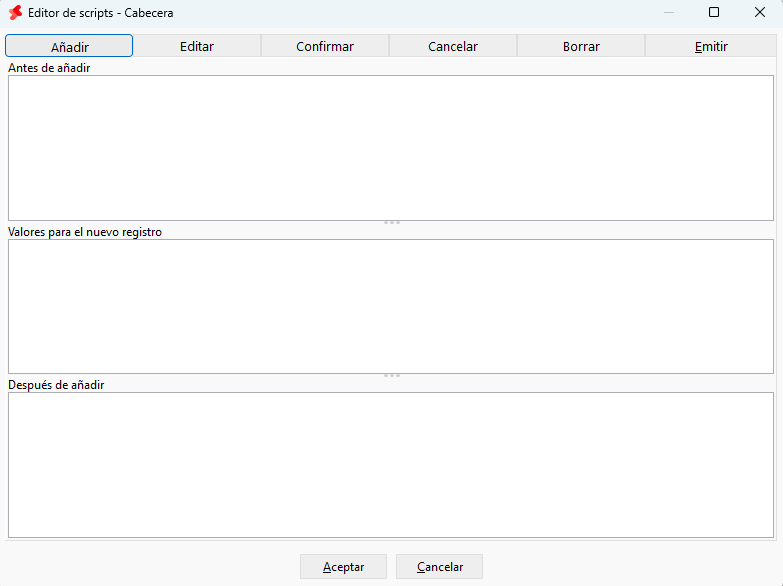This screenshot has width=783, height=586.
Task: Click the red app icon in title bar
Action: [x=15, y=12]
